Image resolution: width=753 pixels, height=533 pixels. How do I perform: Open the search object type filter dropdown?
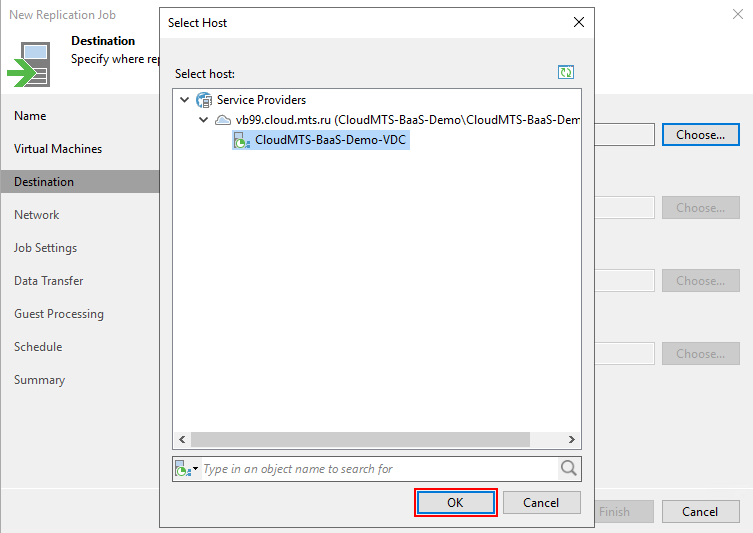click(x=187, y=469)
